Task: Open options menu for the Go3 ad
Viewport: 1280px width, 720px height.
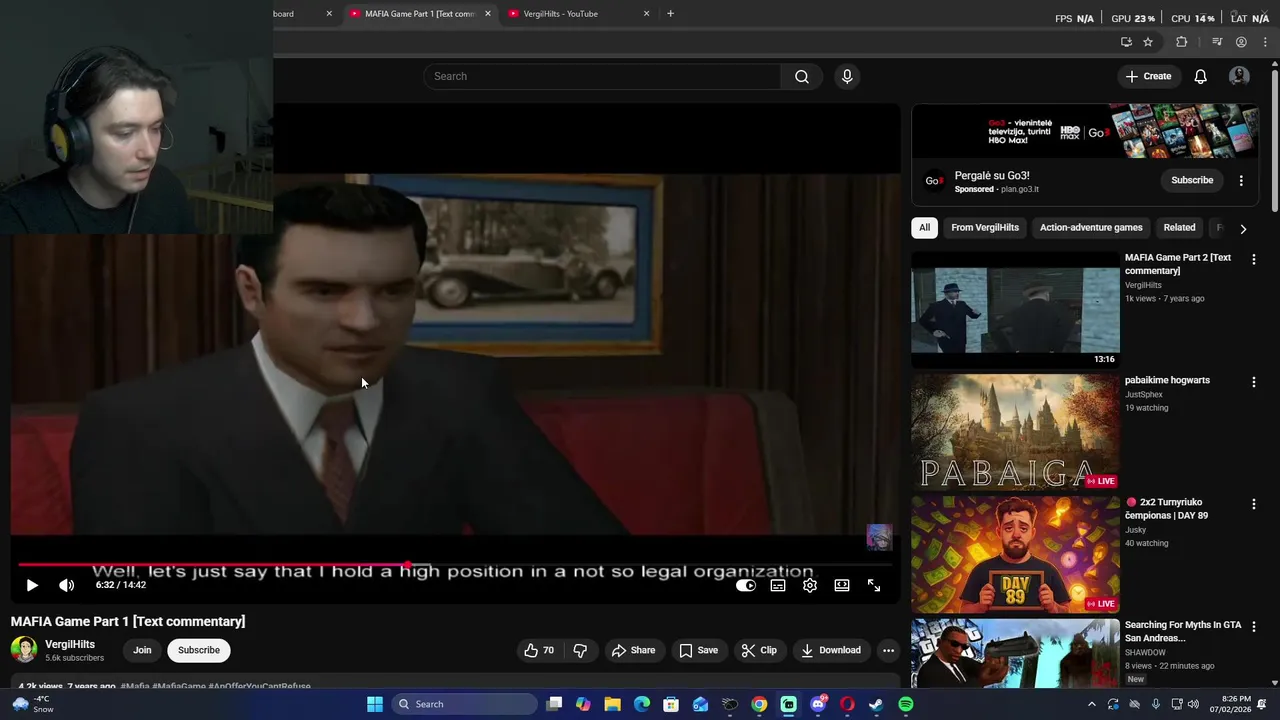Action: point(1241,180)
